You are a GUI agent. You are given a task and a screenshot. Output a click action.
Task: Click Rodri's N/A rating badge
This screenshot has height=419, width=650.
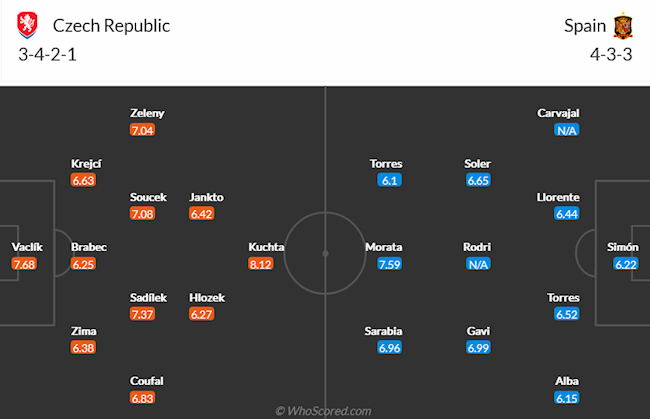[478, 264]
